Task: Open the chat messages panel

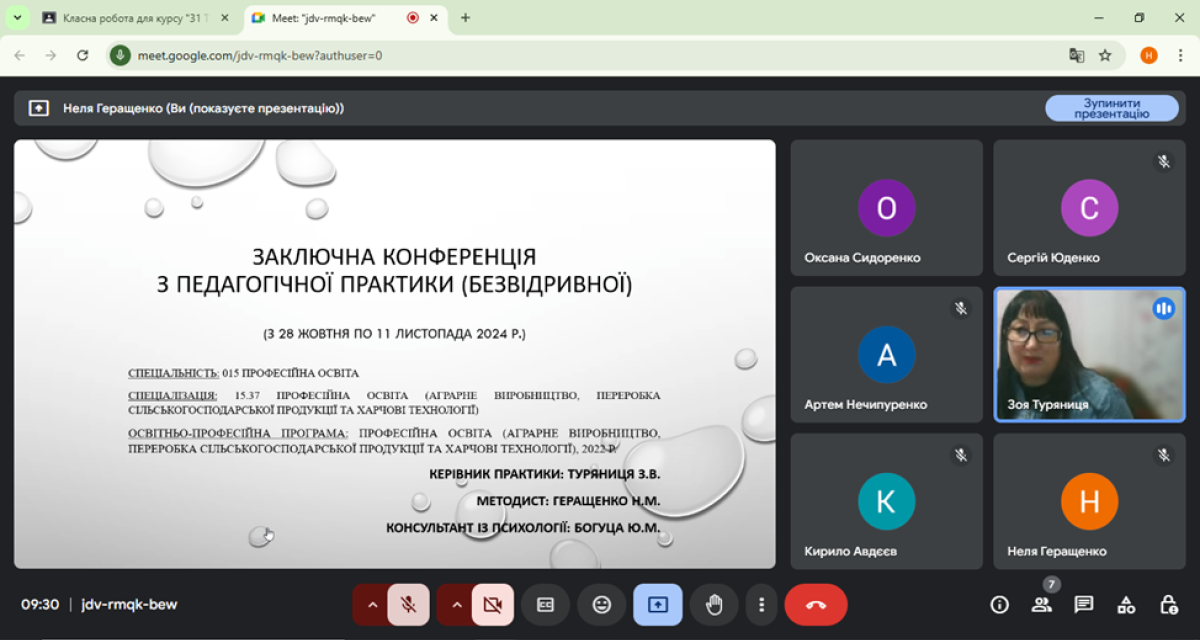Action: click(x=1084, y=605)
